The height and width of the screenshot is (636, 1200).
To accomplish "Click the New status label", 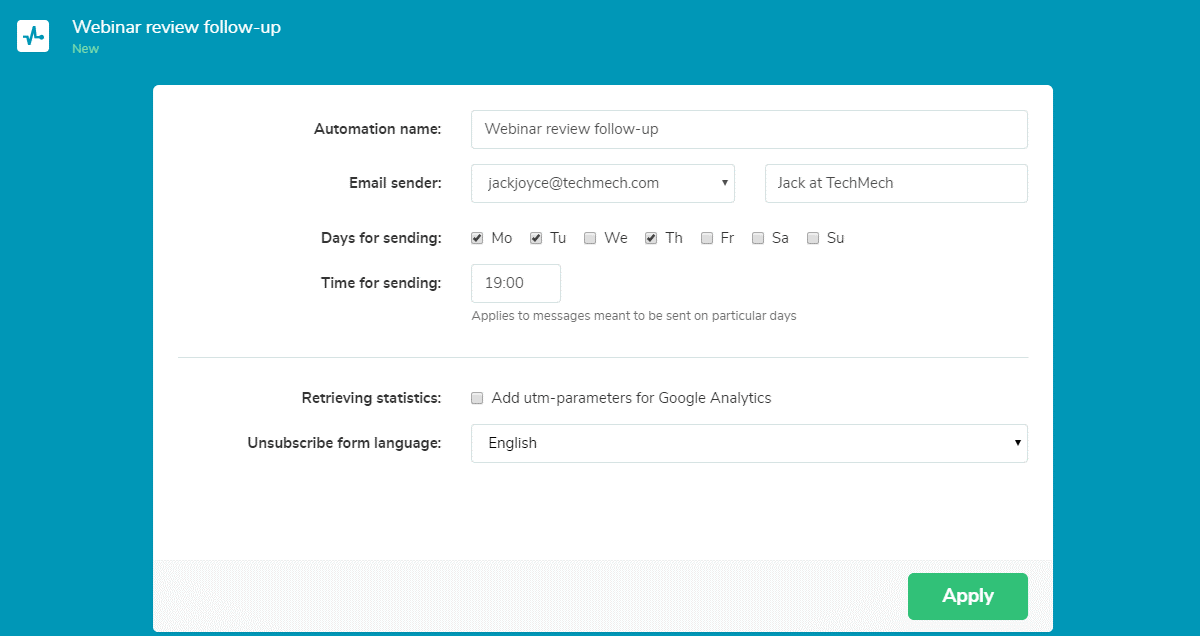I will point(85,48).
